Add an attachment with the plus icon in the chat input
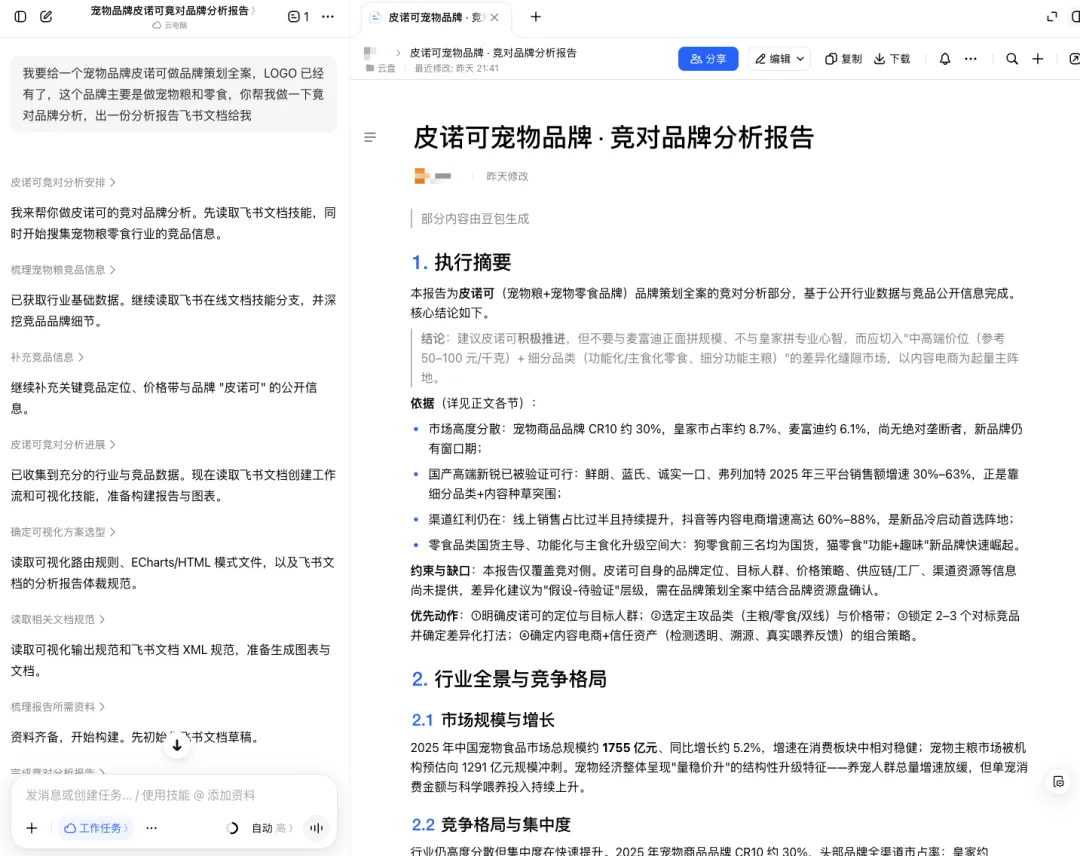Screen dimensions: 1080x856 [x=32, y=828]
